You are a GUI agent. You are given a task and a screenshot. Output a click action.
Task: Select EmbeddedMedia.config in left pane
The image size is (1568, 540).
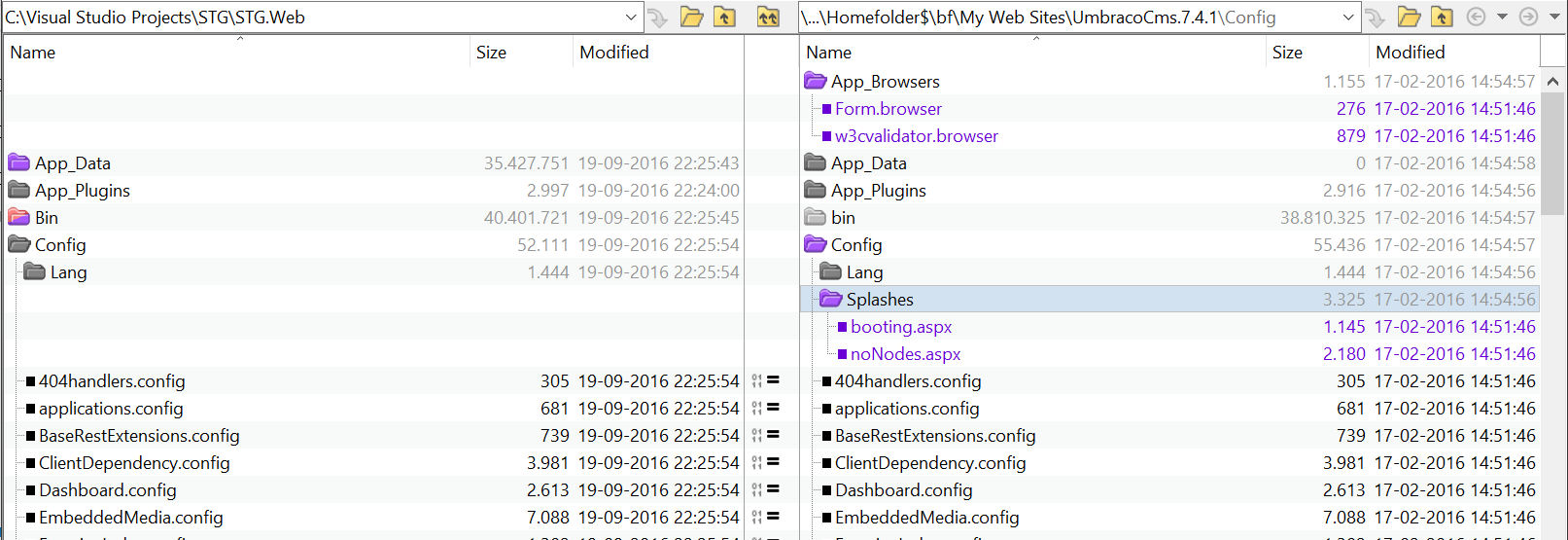[x=131, y=518]
